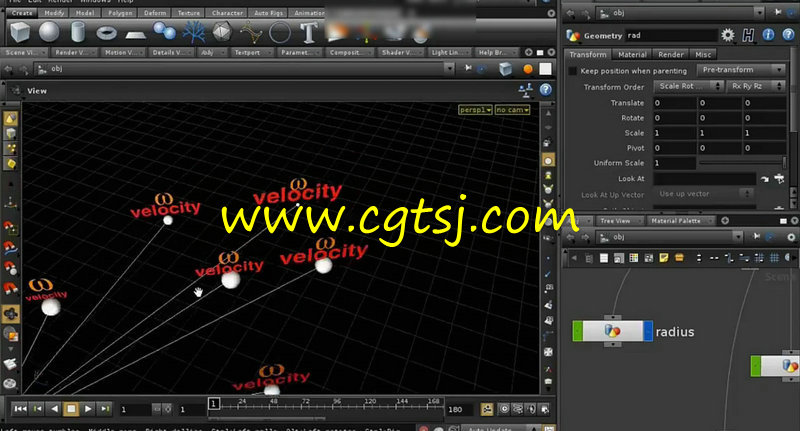Image resolution: width=800 pixels, height=431 pixels.
Task: Select the Platonic Solids shelf tool
Action: (221, 32)
